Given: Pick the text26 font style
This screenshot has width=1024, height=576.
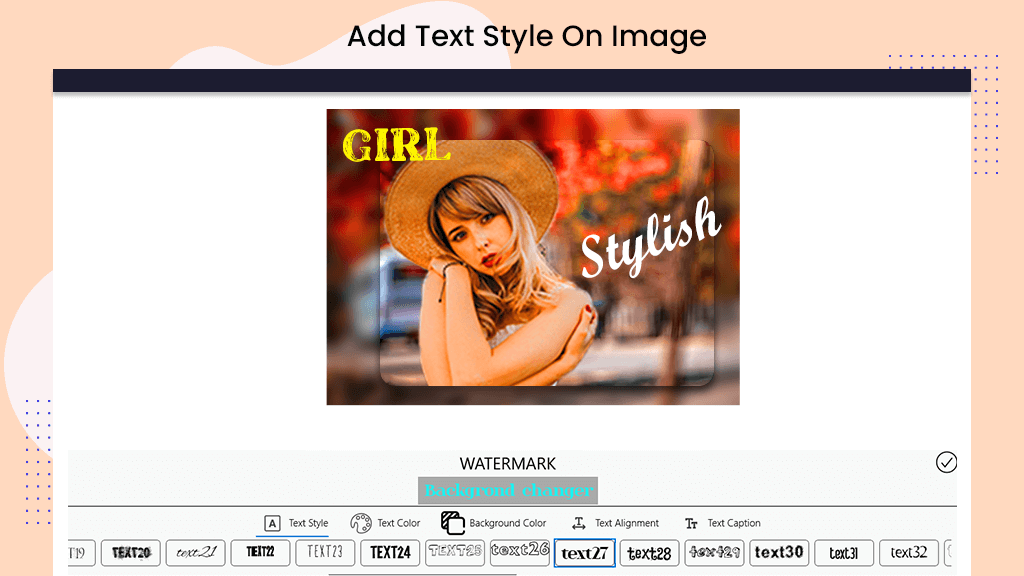Looking at the screenshot, I should [x=520, y=552].
